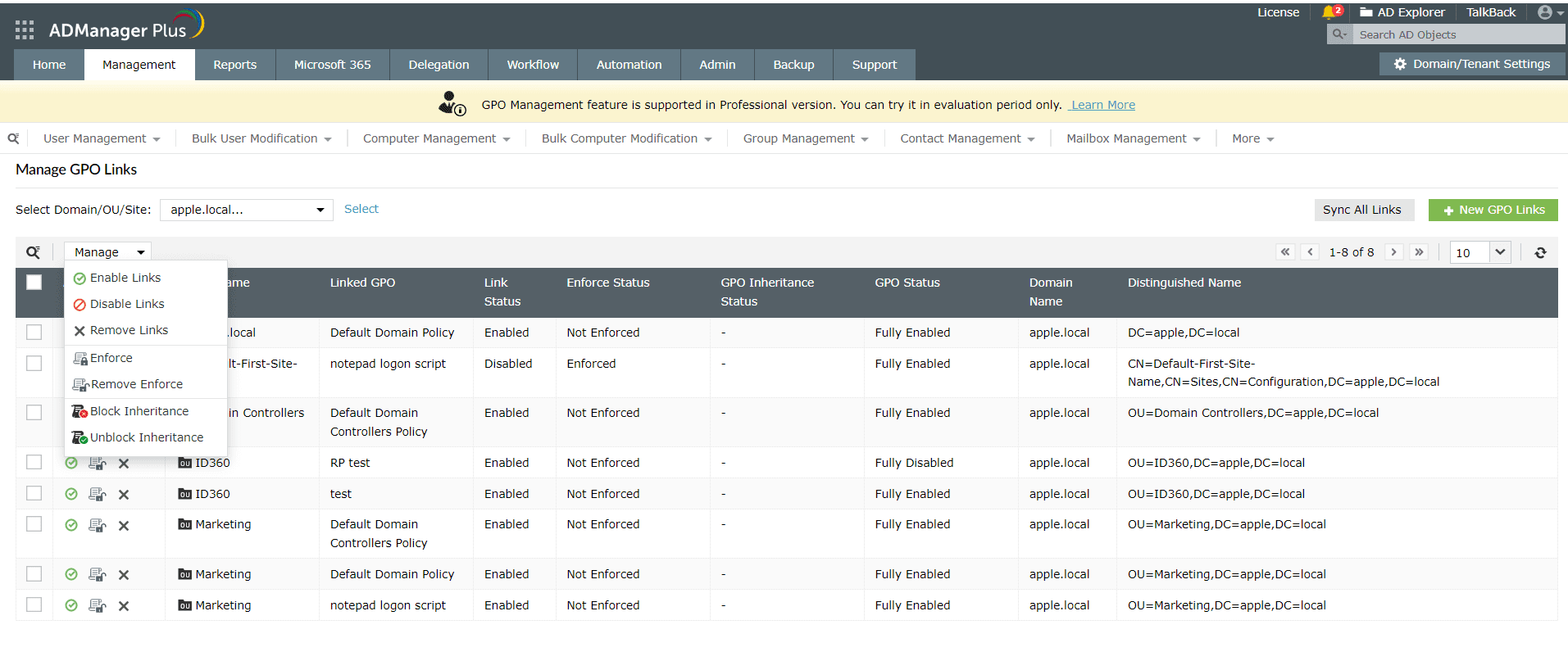Expand the Contact Management dropdown
This screenshot has height=661, width=1568.
pos(967,138)
